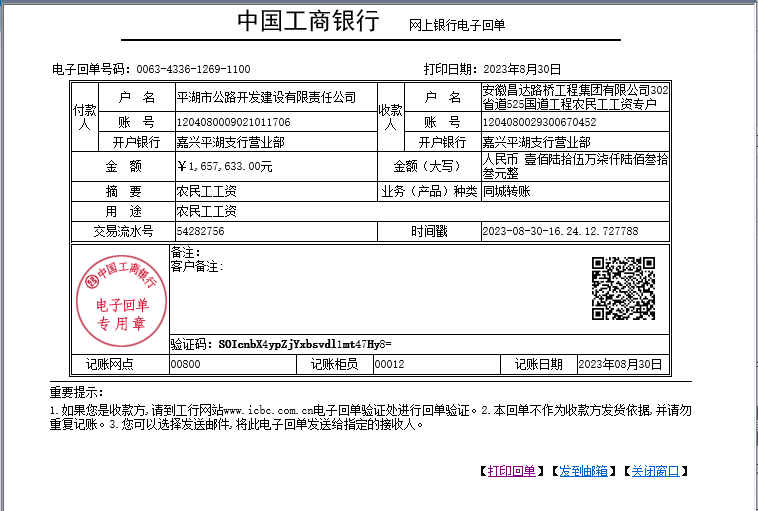This screenshot has height=511, width=758.
Task: Click the 记账网点 value 00800
Action: point(186,365)
